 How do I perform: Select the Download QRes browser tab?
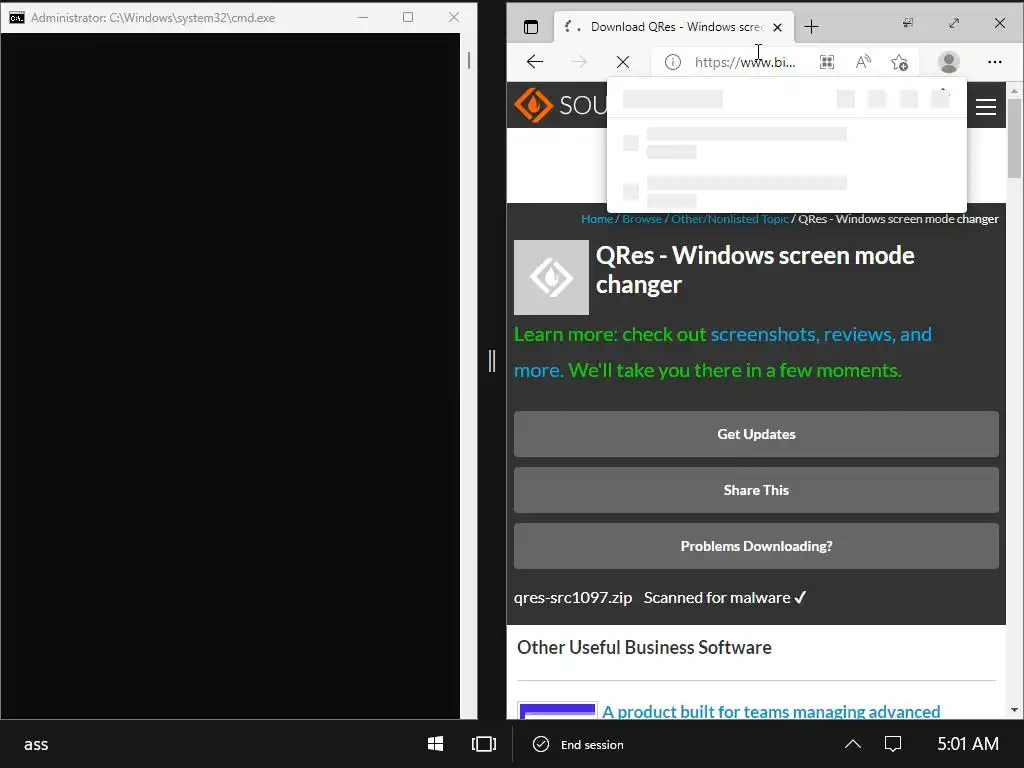673,27
